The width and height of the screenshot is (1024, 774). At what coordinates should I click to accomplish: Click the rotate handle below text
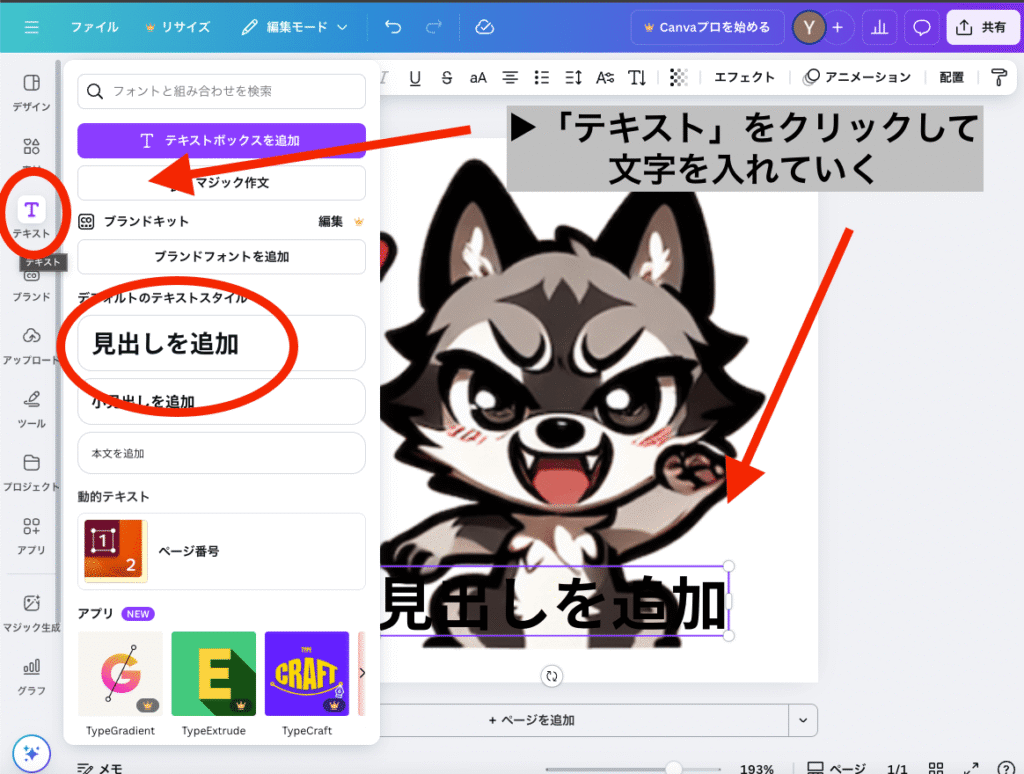[552, 676]
